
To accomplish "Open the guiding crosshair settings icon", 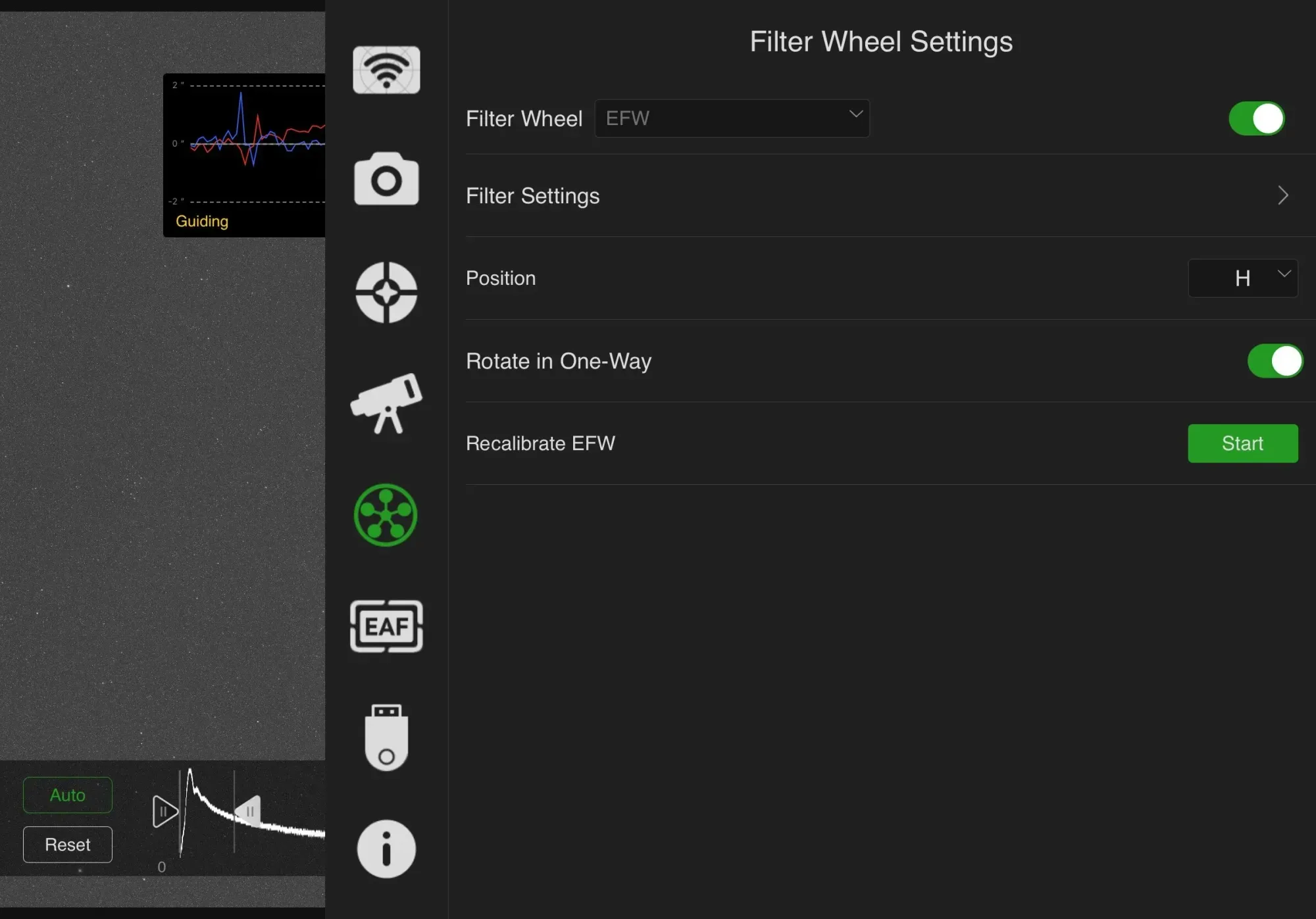I will click(x=386, y=293).
